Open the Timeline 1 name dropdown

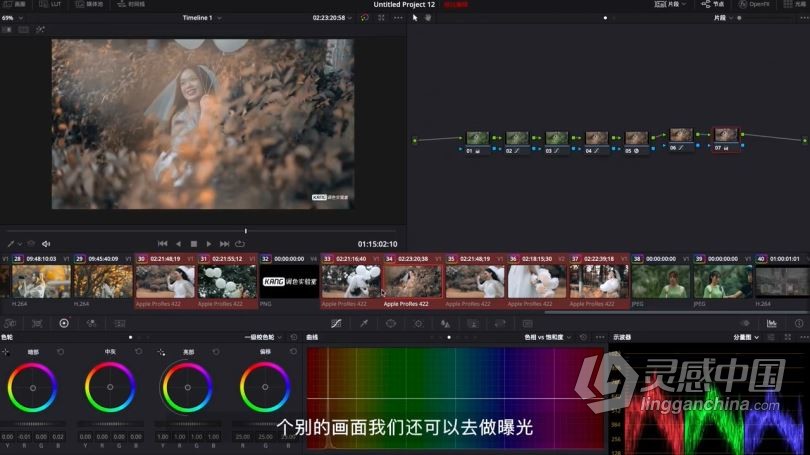pos(202,18)
